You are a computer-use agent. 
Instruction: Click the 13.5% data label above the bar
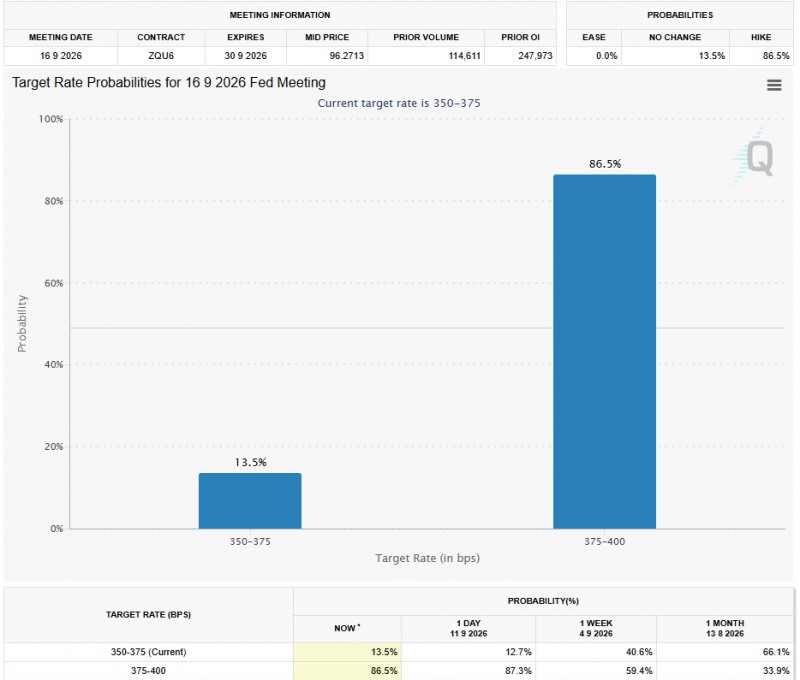click(251, 462)
